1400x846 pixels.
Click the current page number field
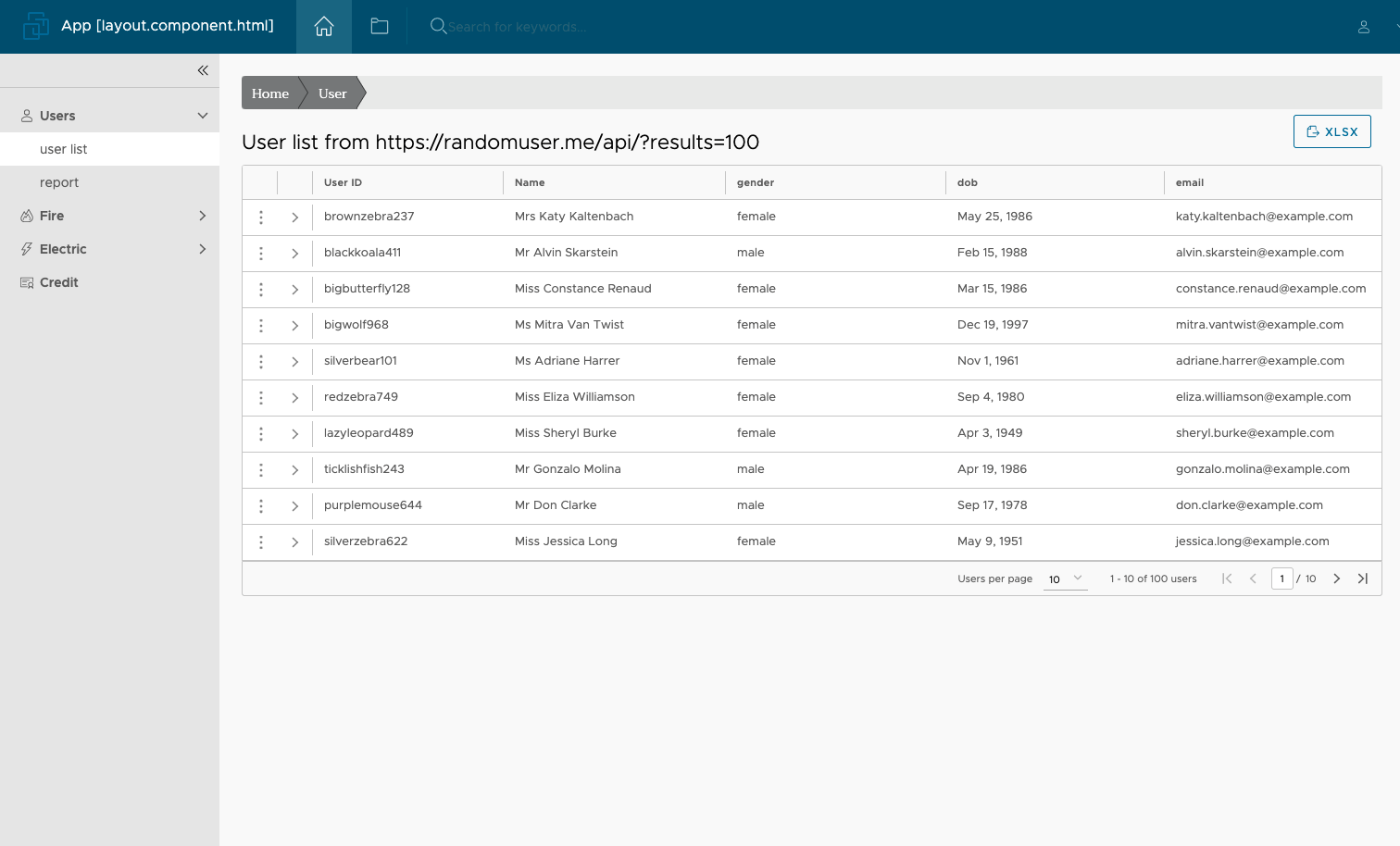tap(1281, 579)
